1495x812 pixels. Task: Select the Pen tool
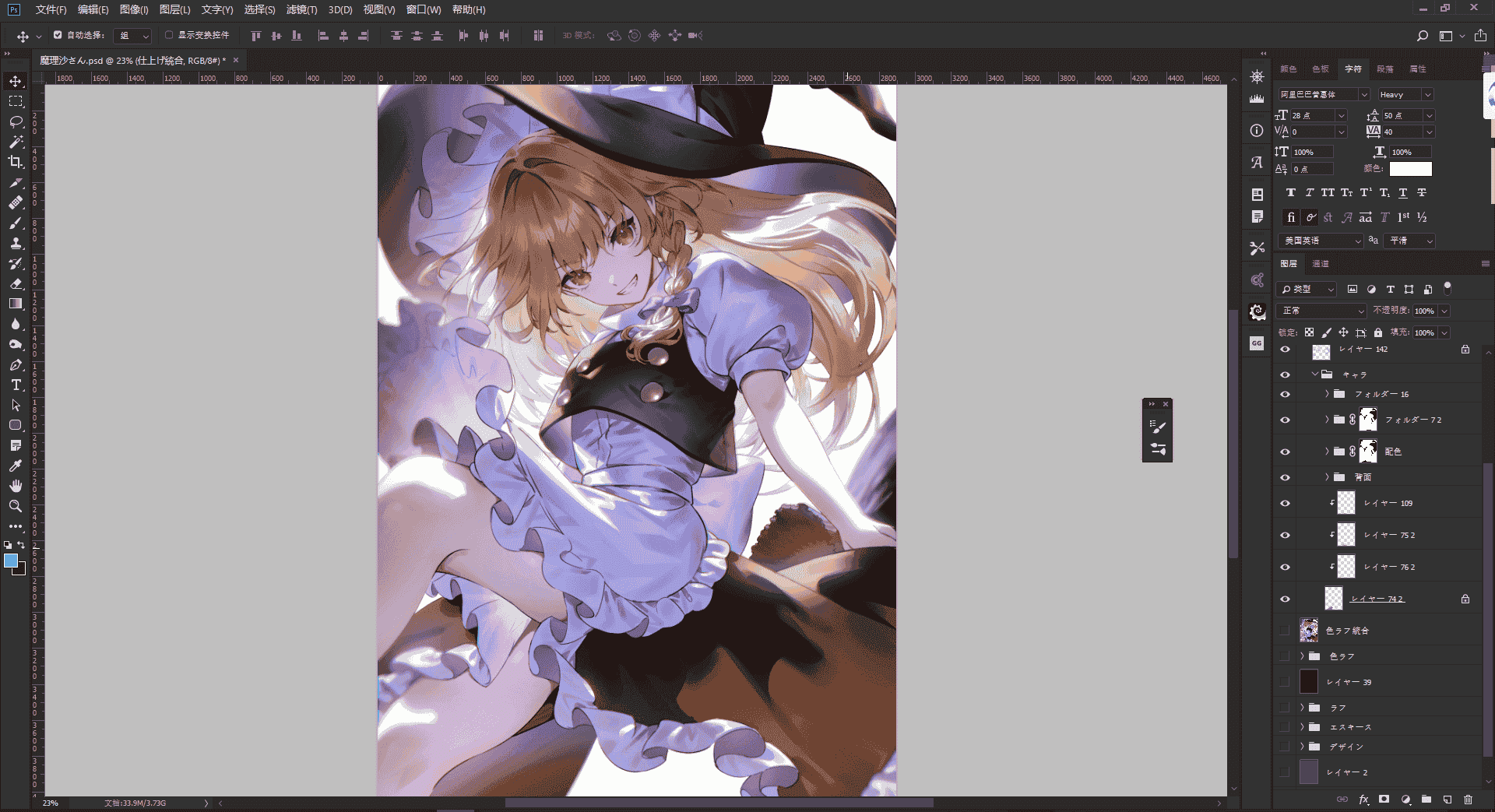pyautogui.click(x=16, y=364)
